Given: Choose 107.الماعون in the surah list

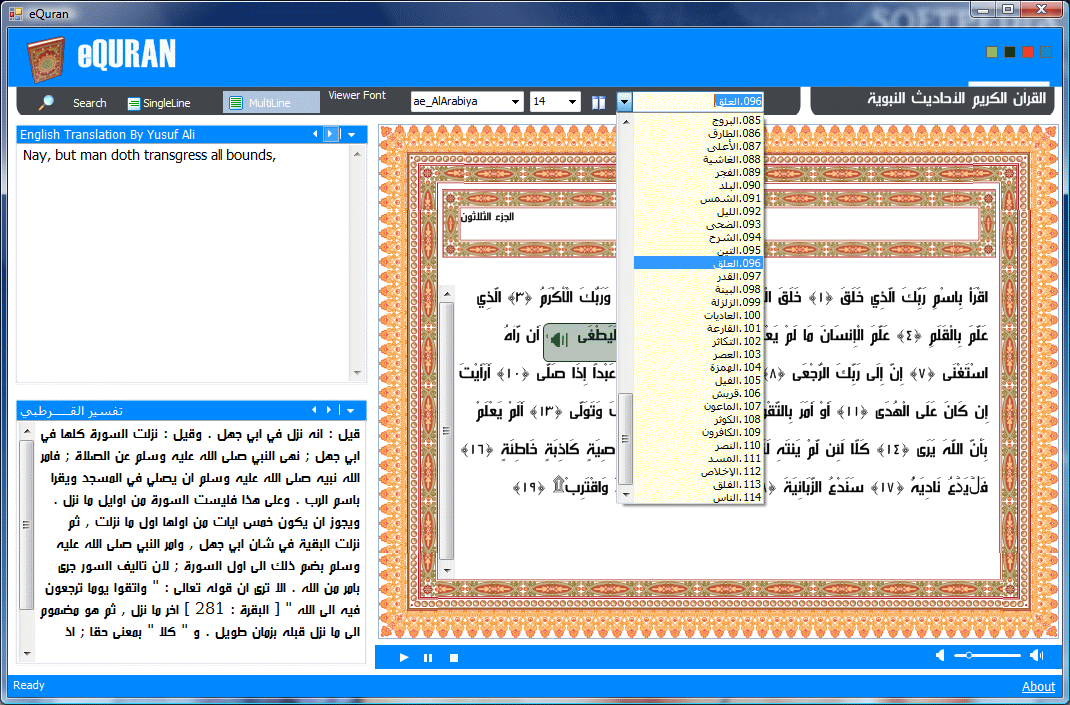Looking at the screenshot, I should 698,405.
